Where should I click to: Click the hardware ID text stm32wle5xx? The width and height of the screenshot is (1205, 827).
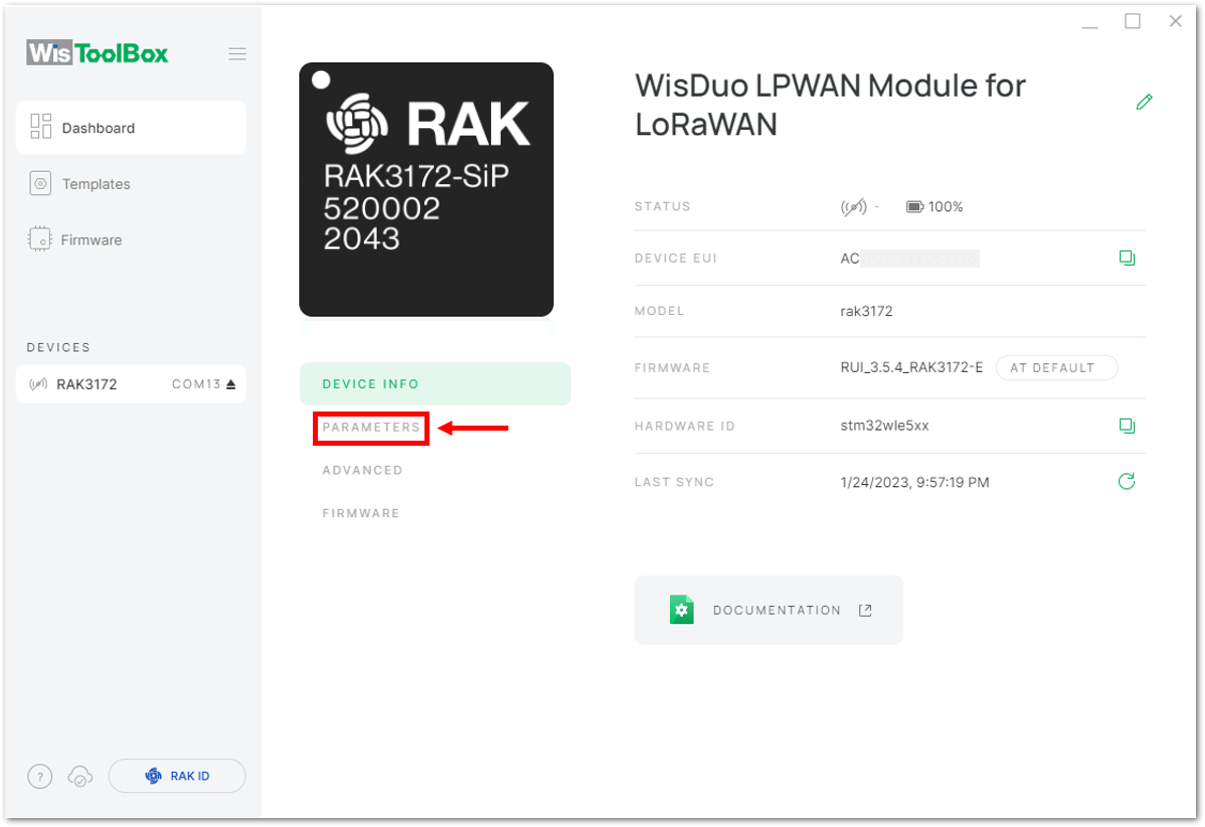click(885, 426)
